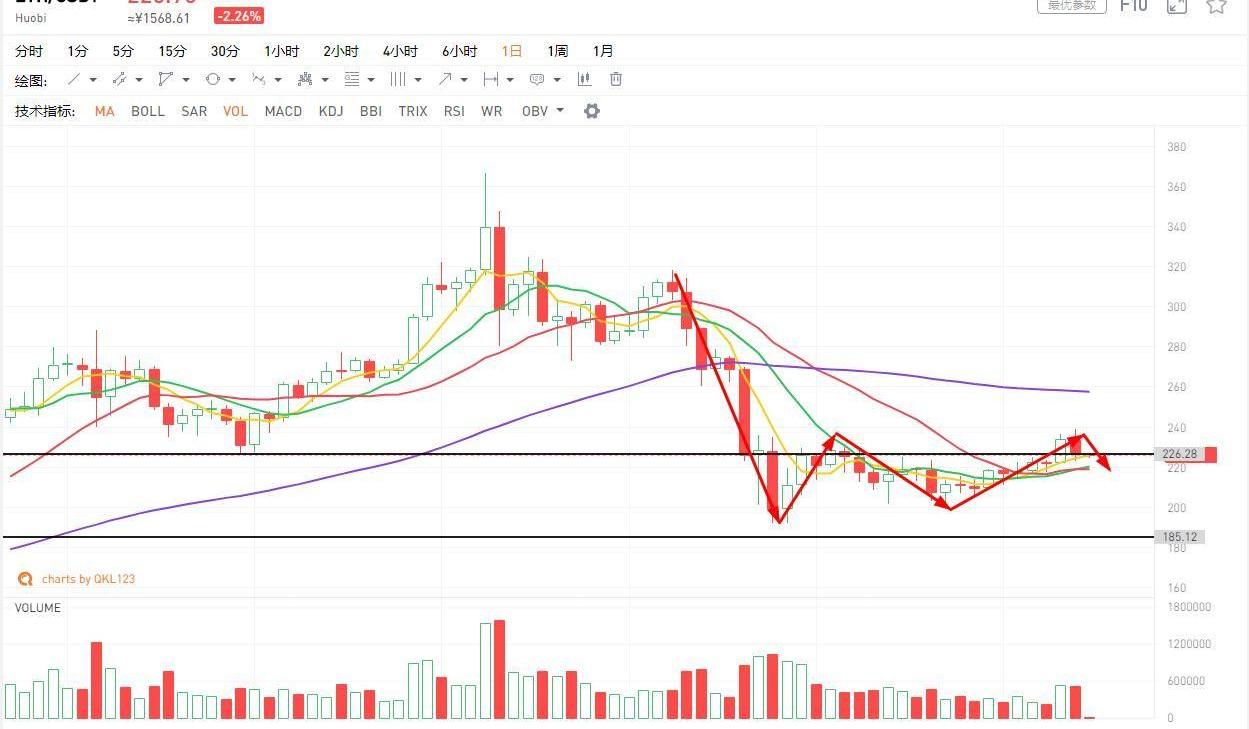Select the dot-cluster pattern drawing tool
The image size is (1249, 729).
[305, 79]
